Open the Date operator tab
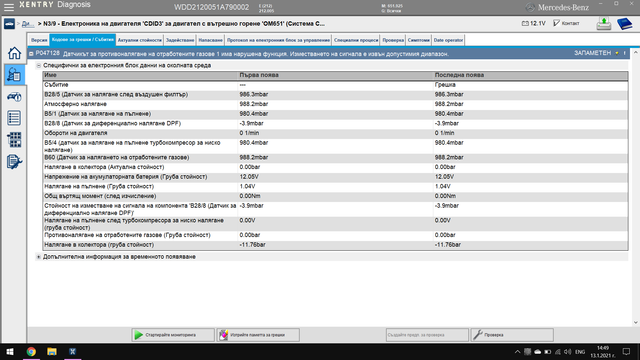The width and height of the screenshot is (640, 360). tap(448, 40)
